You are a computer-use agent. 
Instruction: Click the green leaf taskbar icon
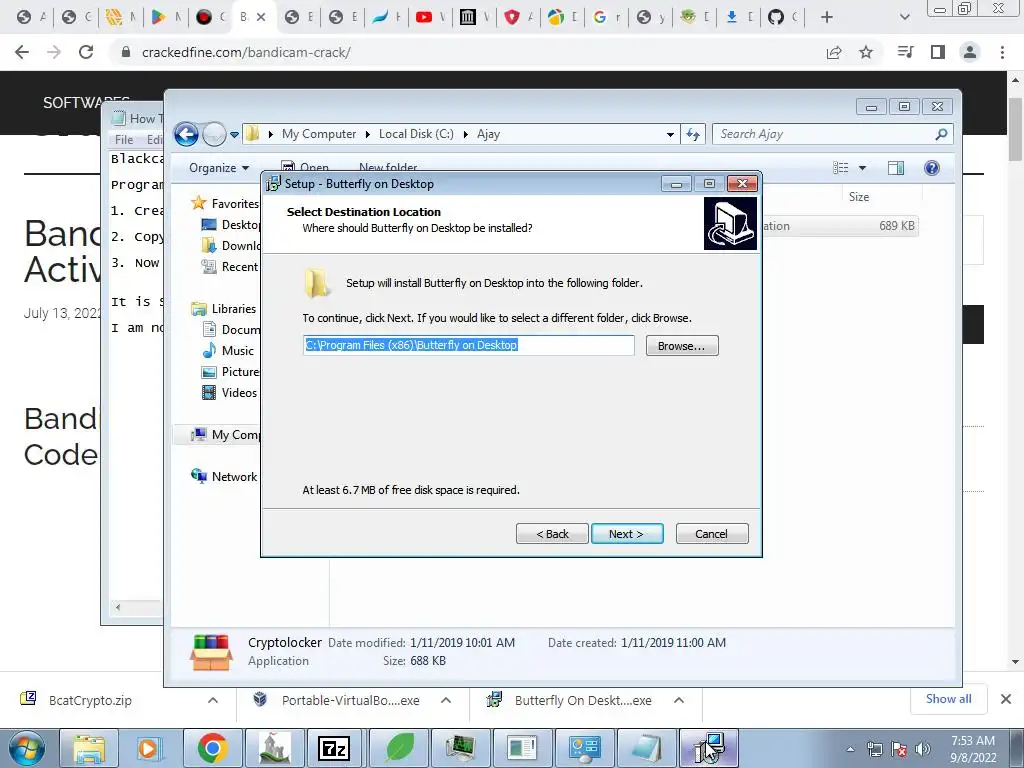point(400,748)
